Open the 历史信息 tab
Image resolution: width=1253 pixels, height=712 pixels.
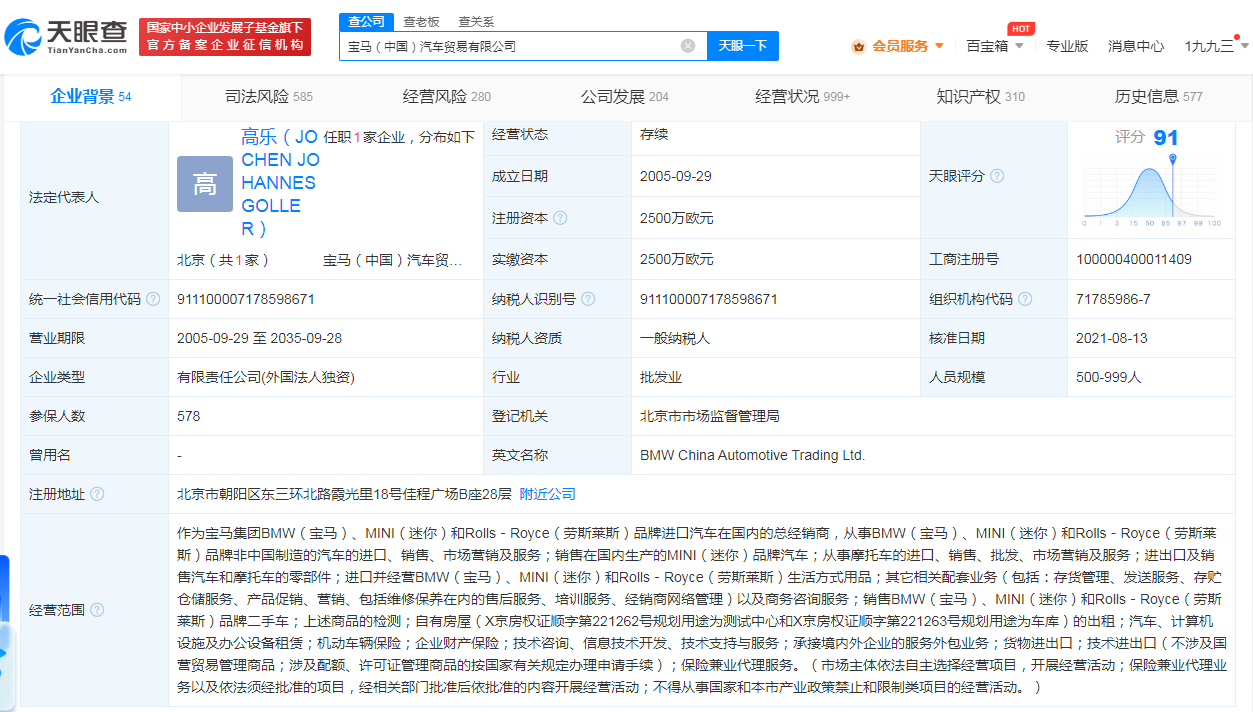(x=1159, y=97)
